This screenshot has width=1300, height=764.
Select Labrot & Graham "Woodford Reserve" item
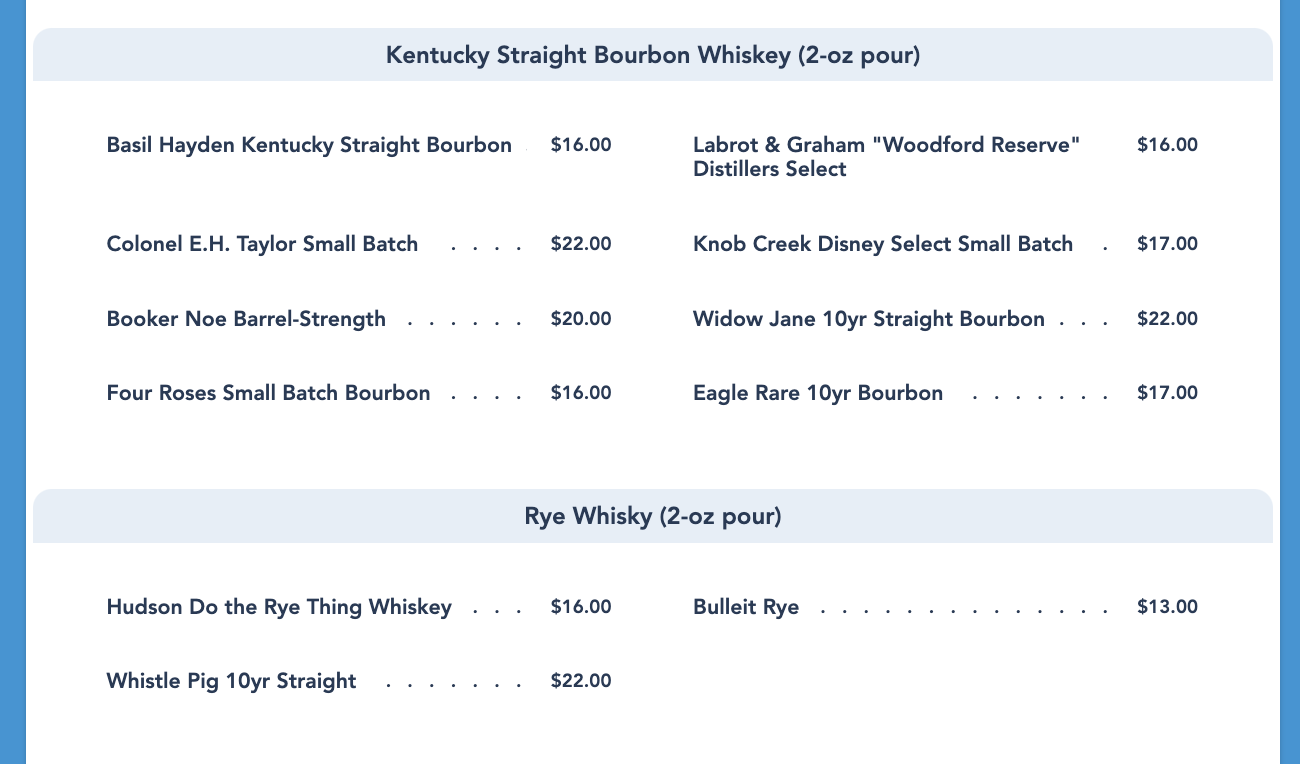tap(886, 157)
